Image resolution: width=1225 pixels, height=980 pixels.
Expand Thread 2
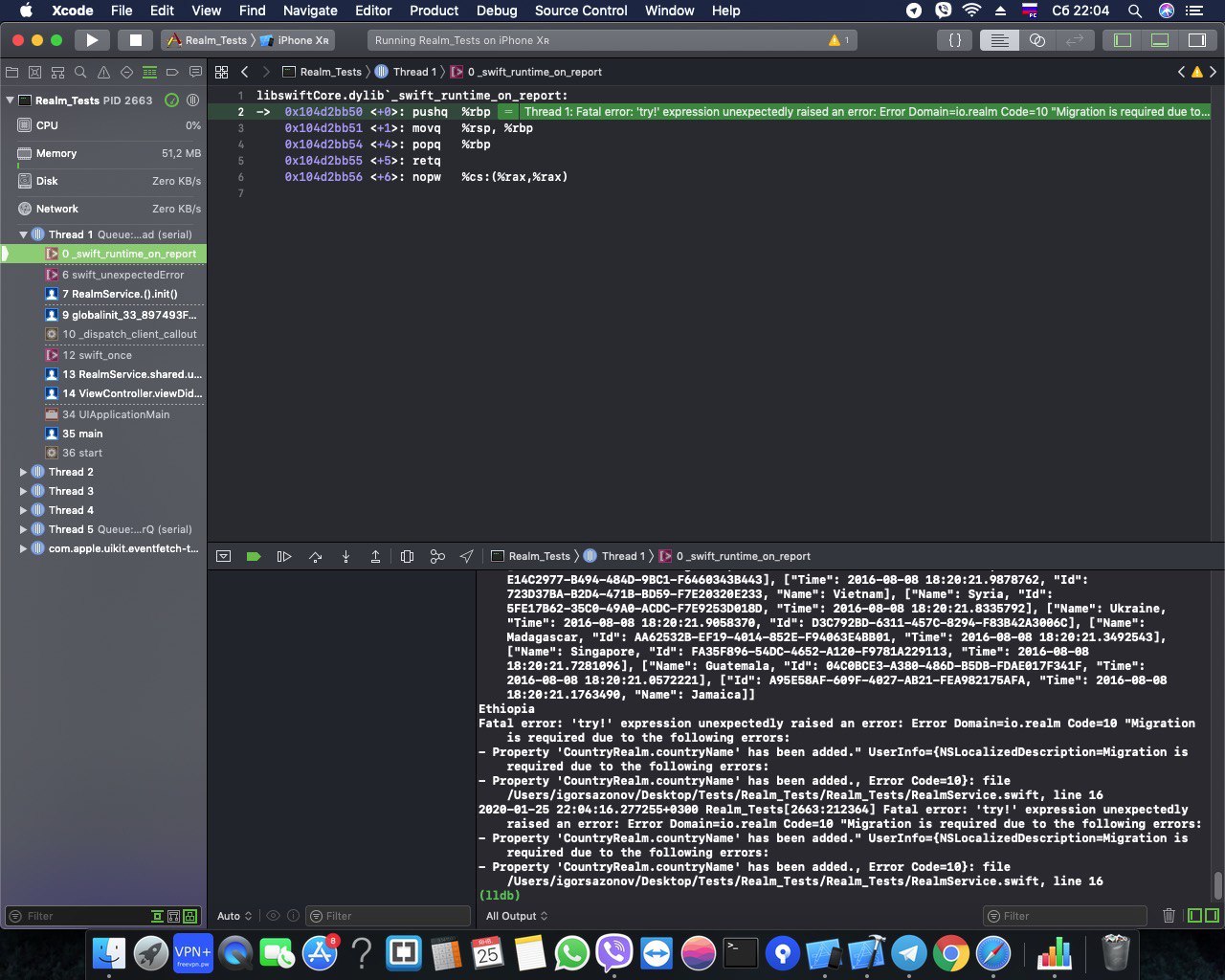pyautogui.click(x=23, y=472)
